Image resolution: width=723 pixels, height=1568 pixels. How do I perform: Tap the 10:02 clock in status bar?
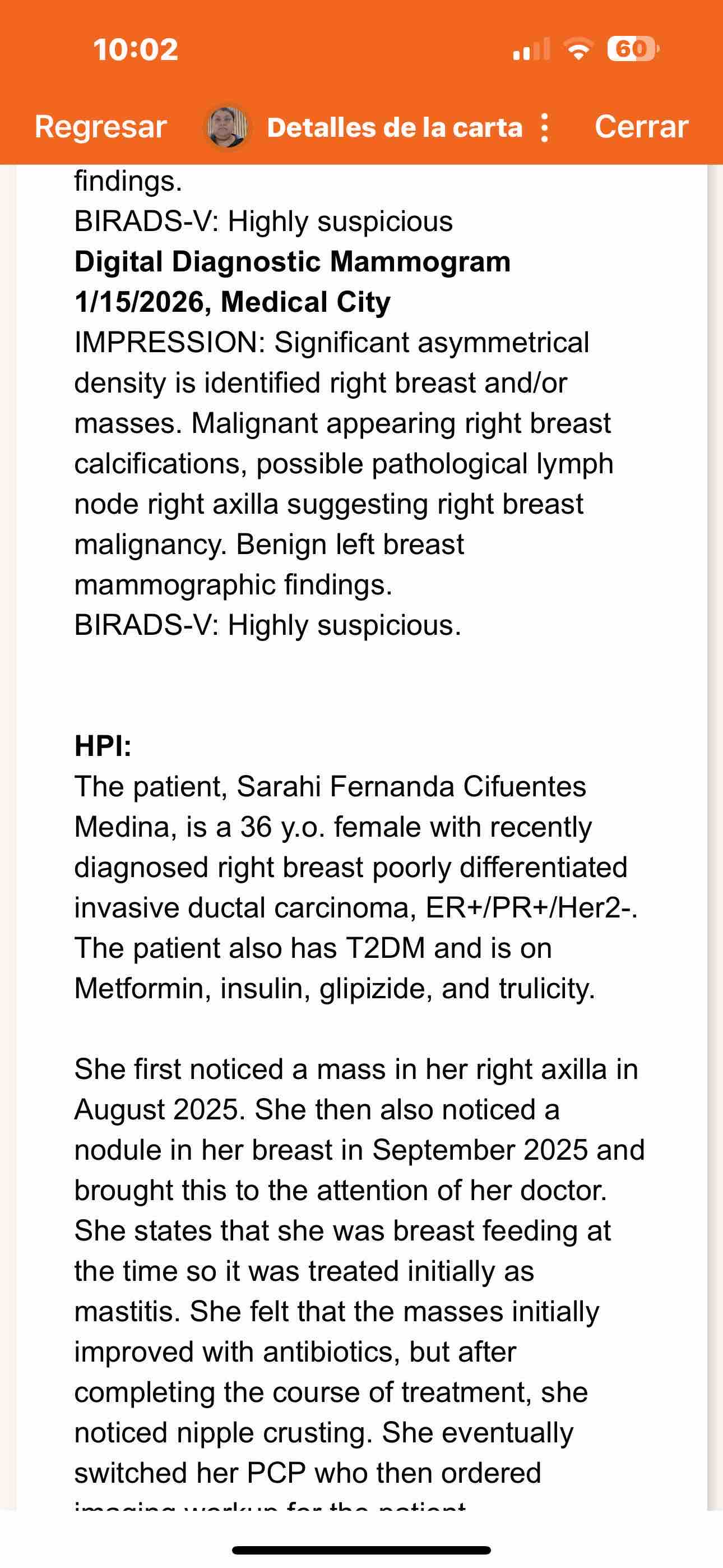click(x=135, y=49)
